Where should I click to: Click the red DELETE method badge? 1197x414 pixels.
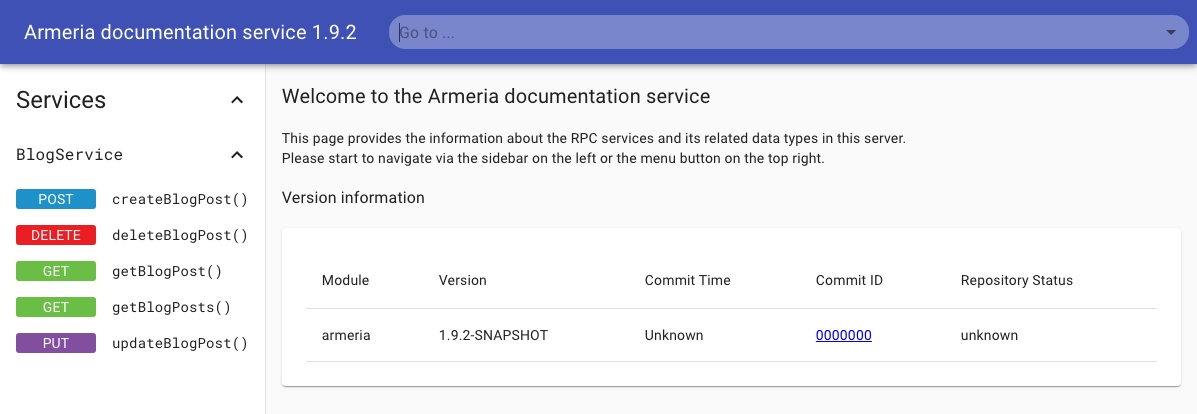pos(56,235)
